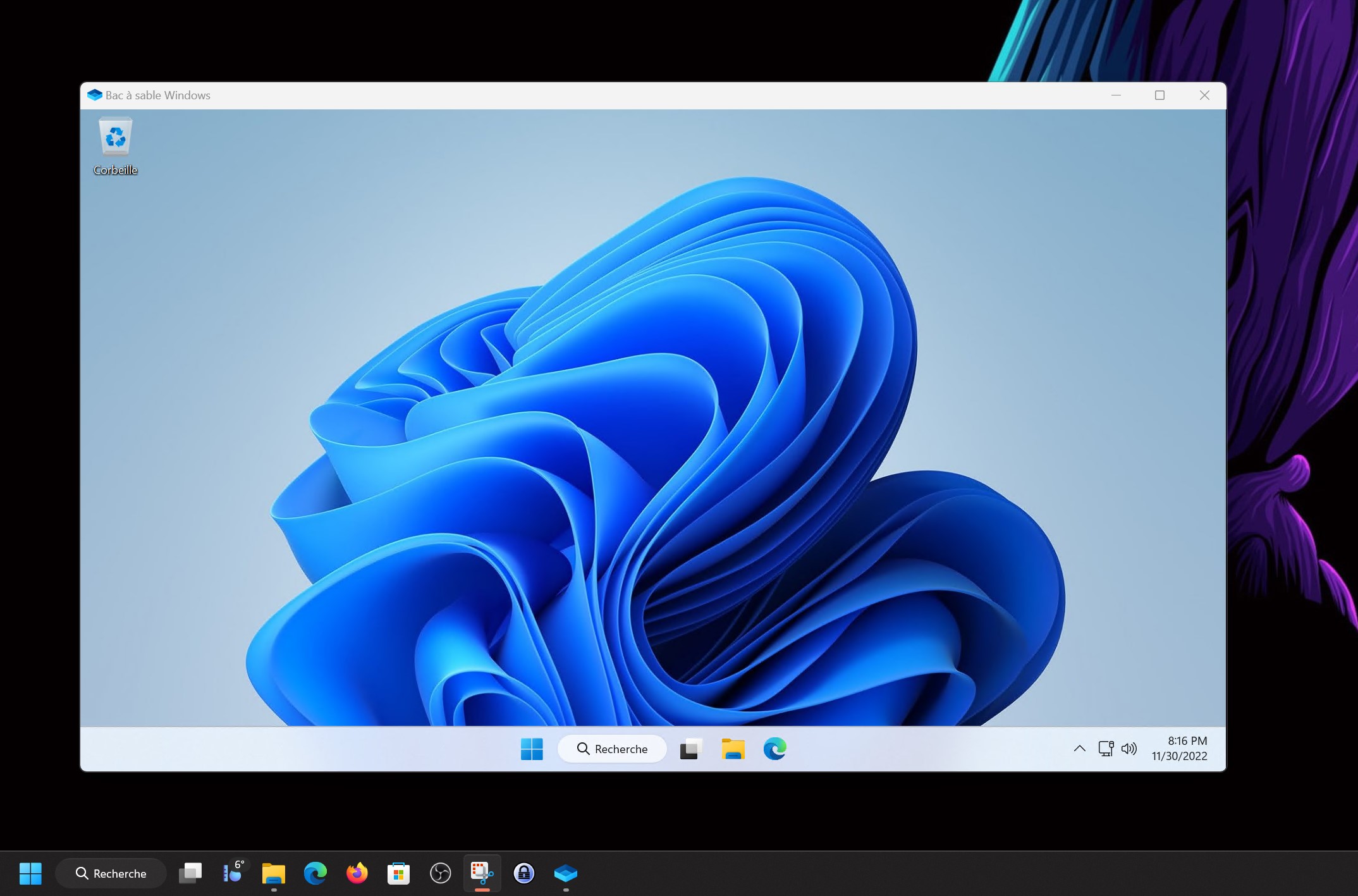
Task: Open File Explorer in sandbox taskbar
Action: (x=733, y=749)
